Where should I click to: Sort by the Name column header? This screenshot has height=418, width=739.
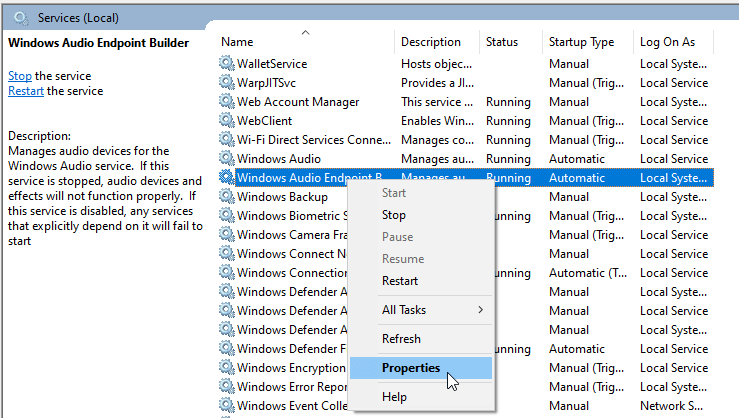pyautogui.click(x=237, y=42)
